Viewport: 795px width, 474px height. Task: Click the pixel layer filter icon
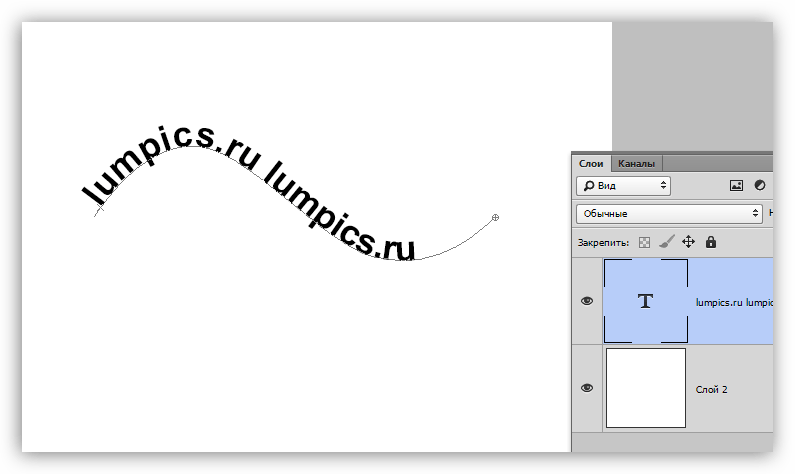click(x=737, y=185)
